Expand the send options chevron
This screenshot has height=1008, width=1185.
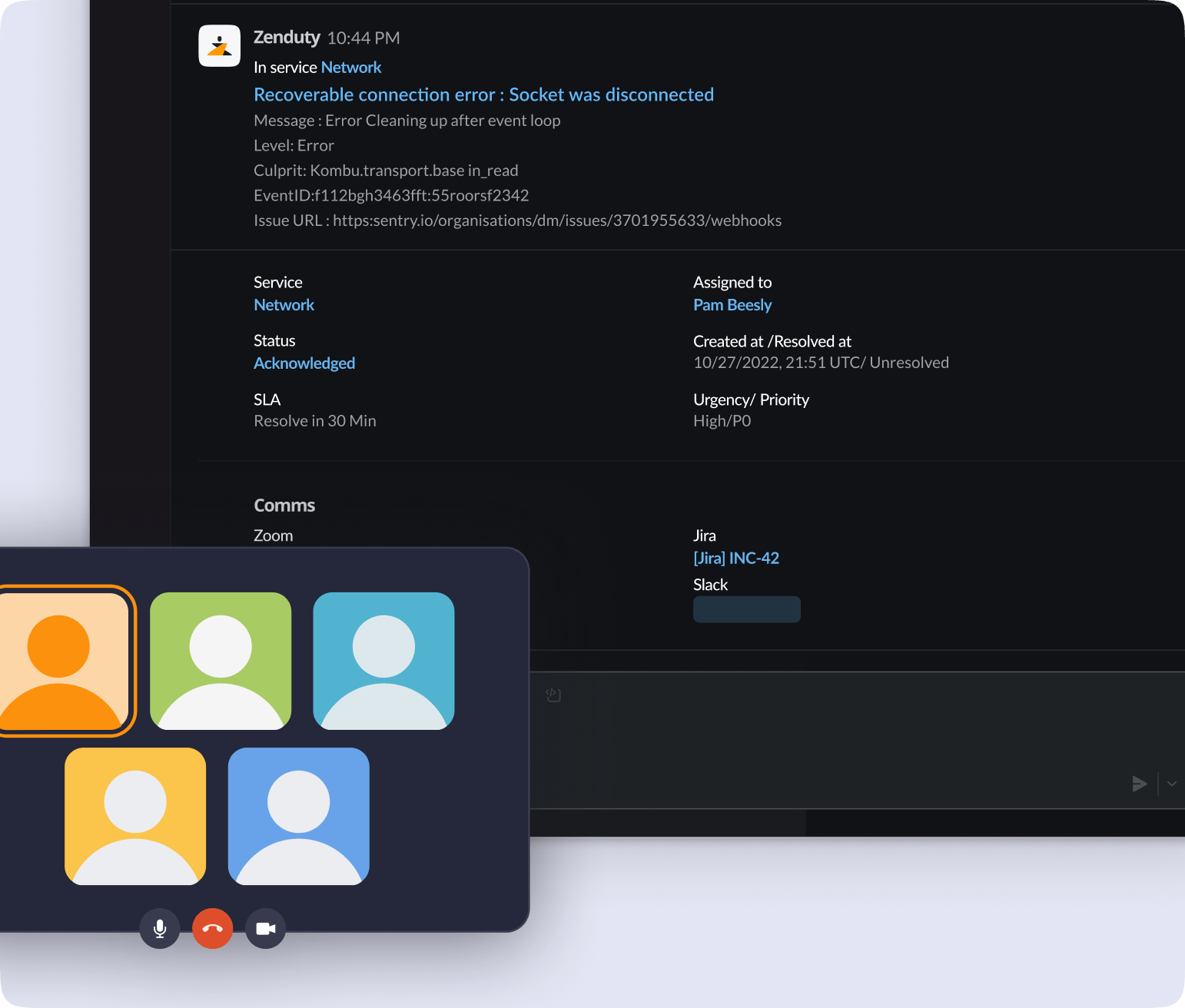(1171, 784)
